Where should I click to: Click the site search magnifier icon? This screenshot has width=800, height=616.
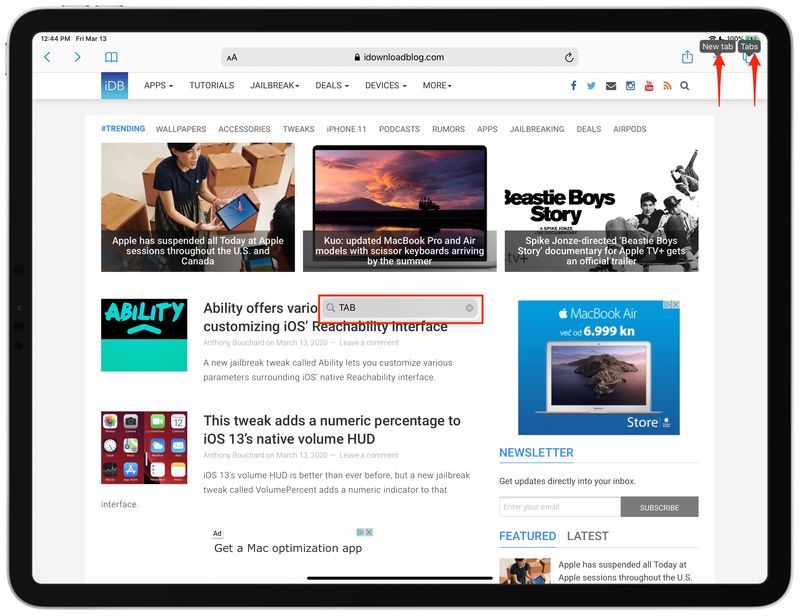[x=685, y=86]
